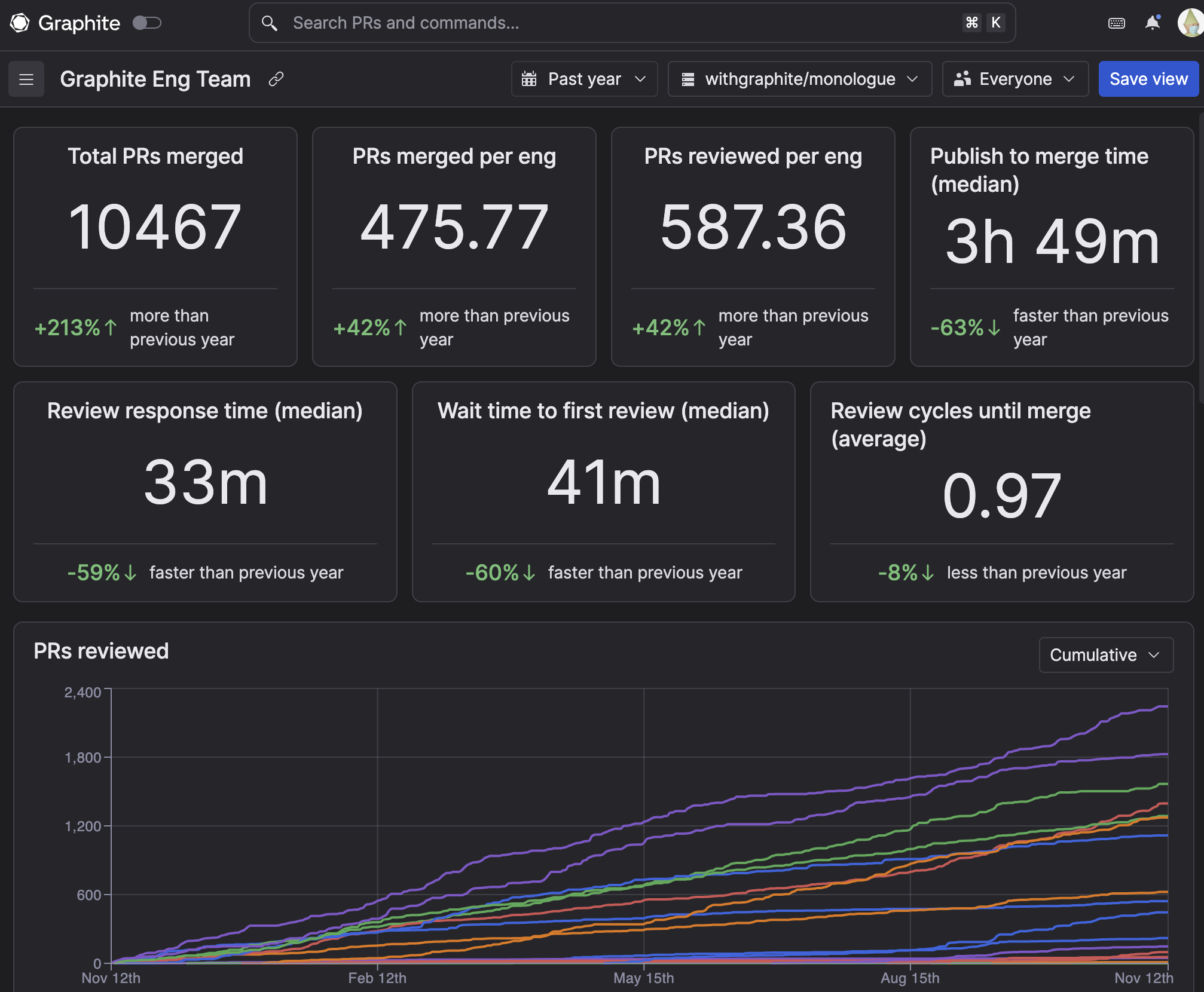Click the team members icon next to Everyone
1204x992 pixels.
(961, 79)
